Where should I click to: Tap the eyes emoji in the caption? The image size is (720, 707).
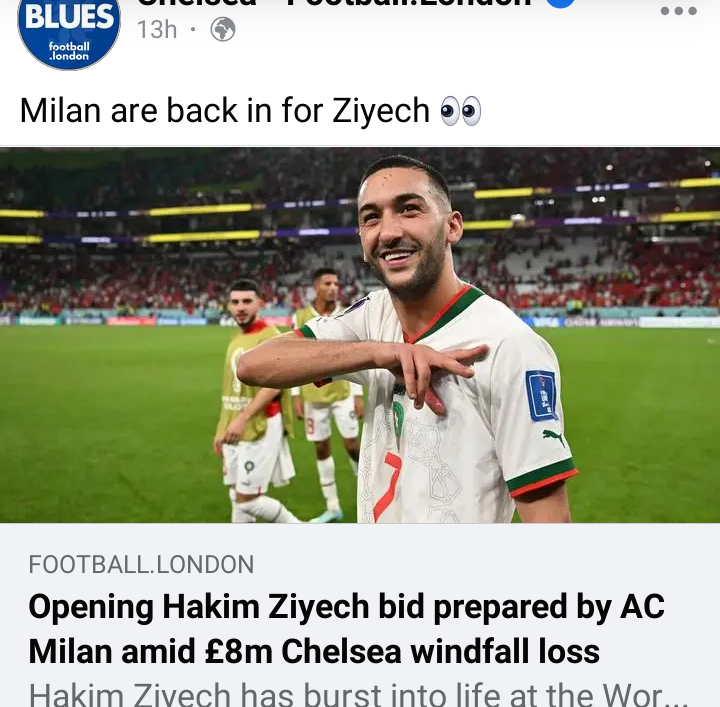(461, 111)
